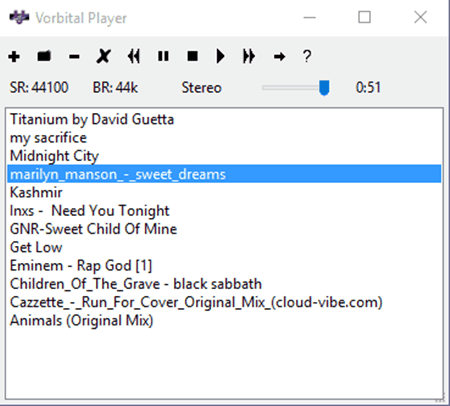This screenshot has width=450, height=406.
Task: Open help with the question mark
Action: pyautogui.click(x=307, y=56)
